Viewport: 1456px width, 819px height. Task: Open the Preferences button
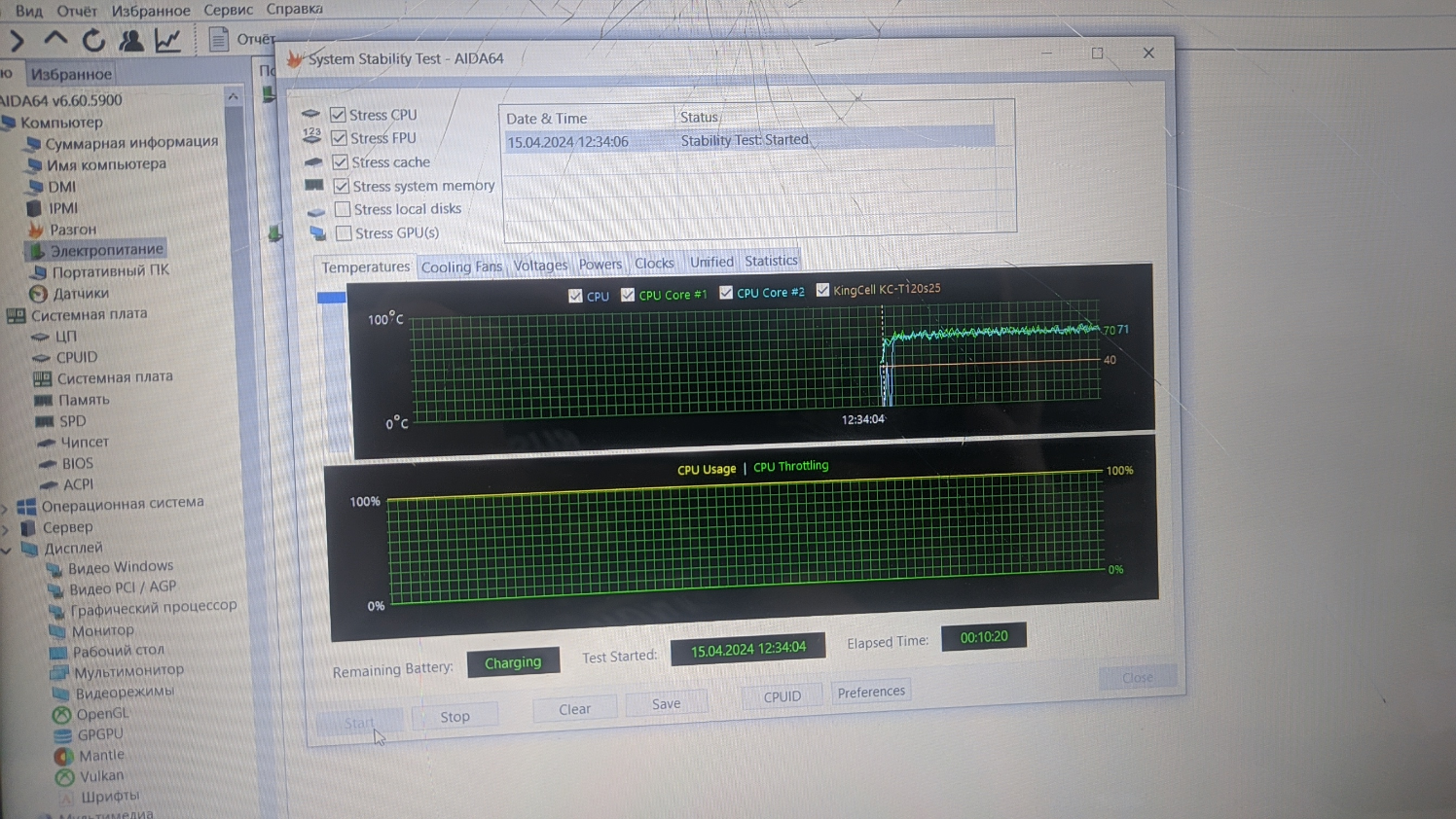[871, 692]
